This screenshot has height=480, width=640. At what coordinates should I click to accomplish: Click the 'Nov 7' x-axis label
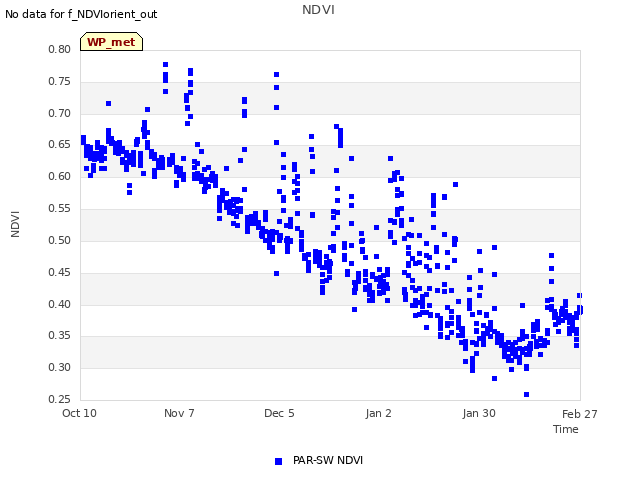[179, 413]
